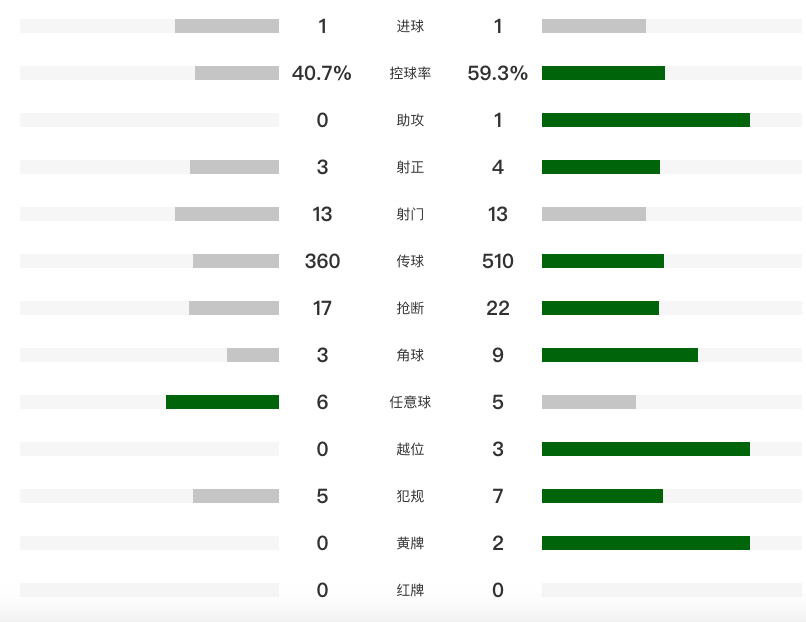806x622 pixels.
Task: Click the green 任意球 progress bar
Action: (222, 402)
